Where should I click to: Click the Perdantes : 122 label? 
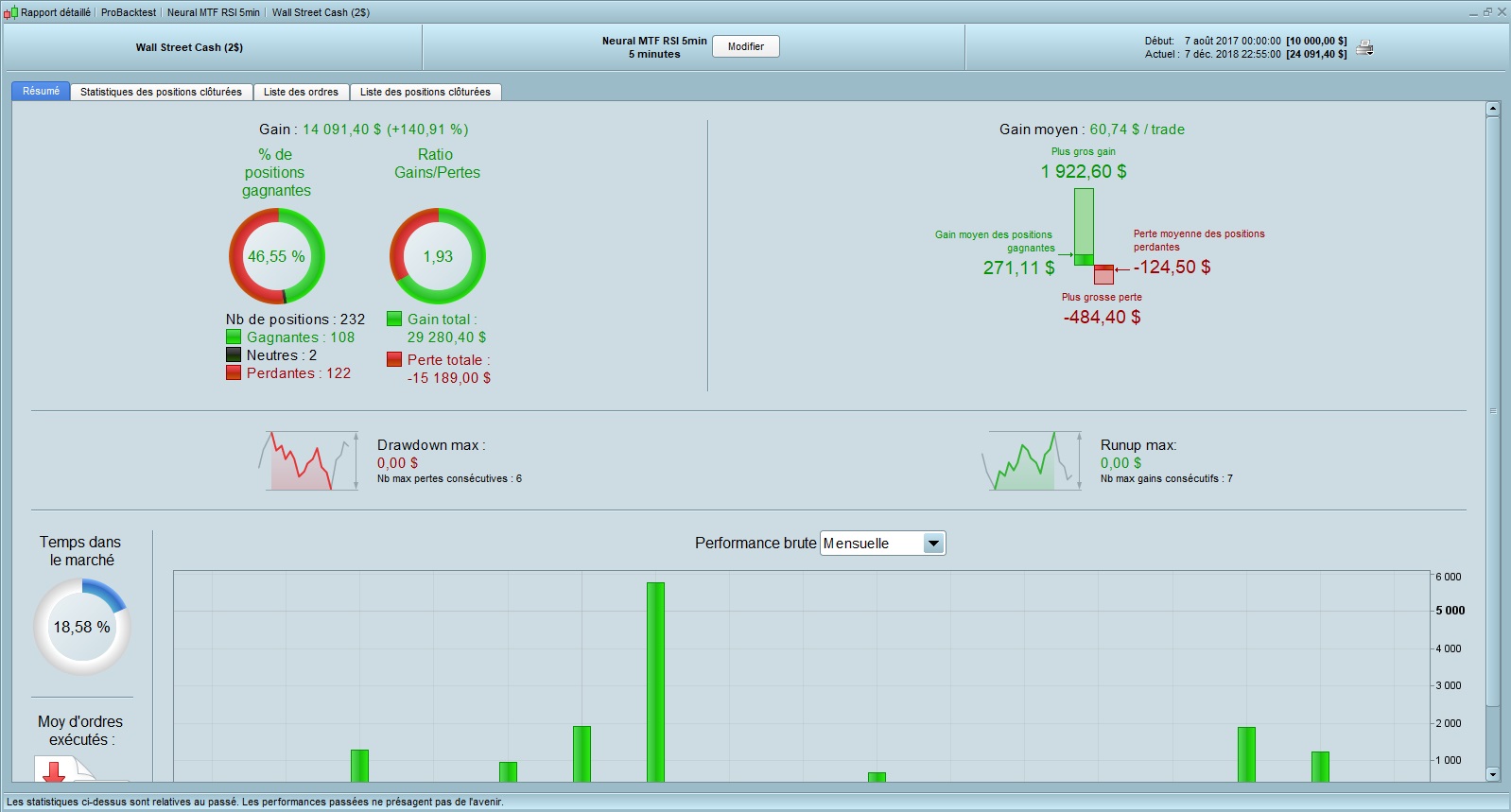(x=299, y=373)
